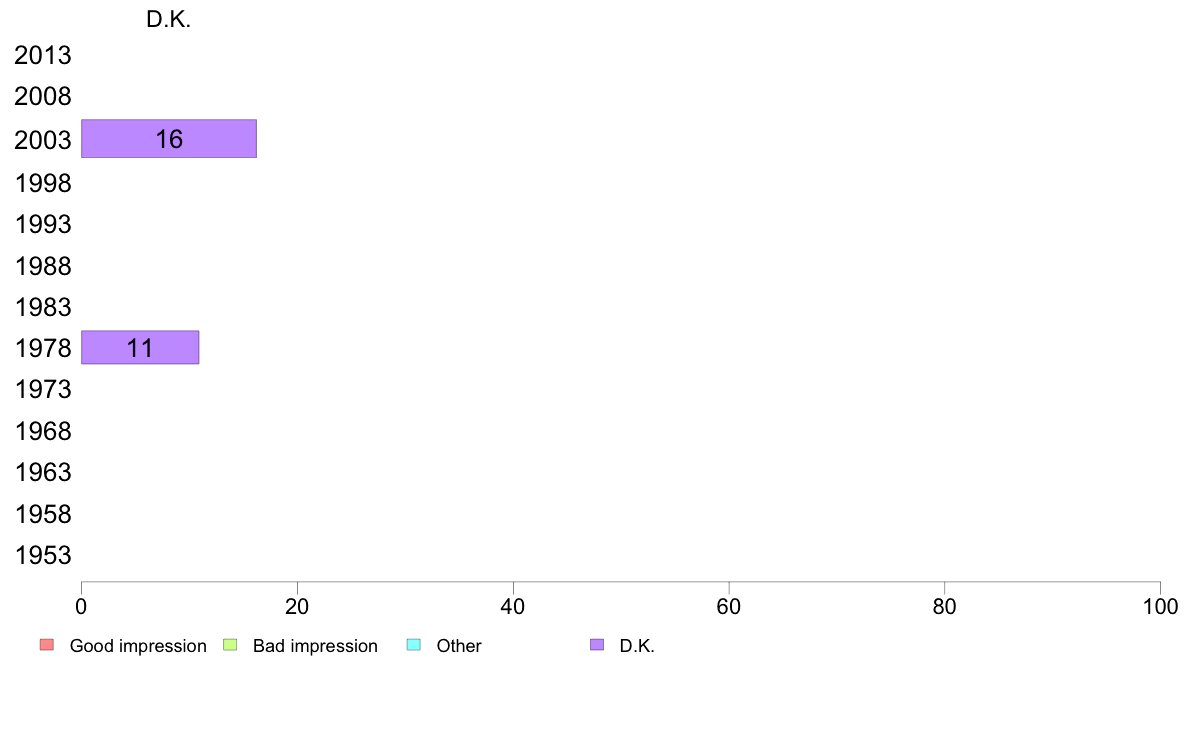
Task: Click the 40 tick on the x-axis
Action: point(513,606)
